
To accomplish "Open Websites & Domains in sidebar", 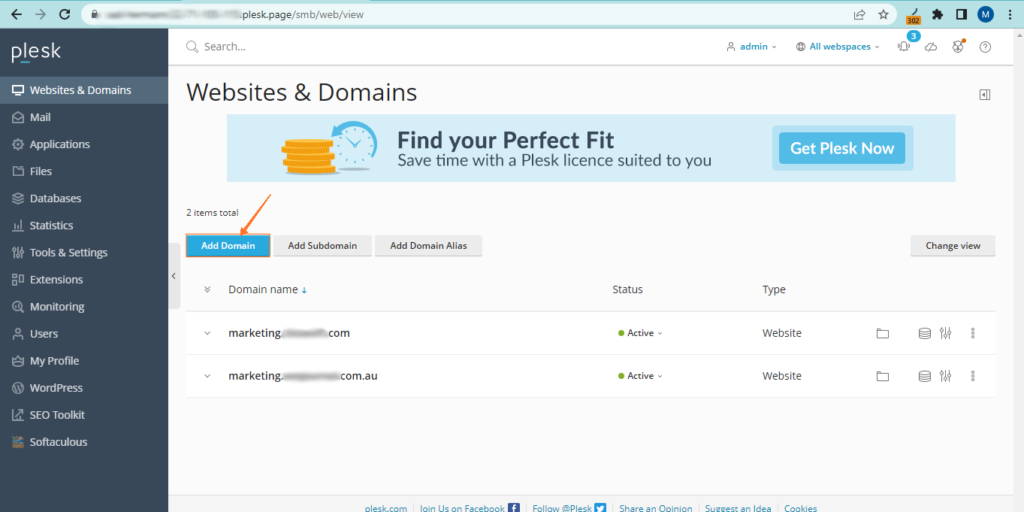I will pos(84,90).
